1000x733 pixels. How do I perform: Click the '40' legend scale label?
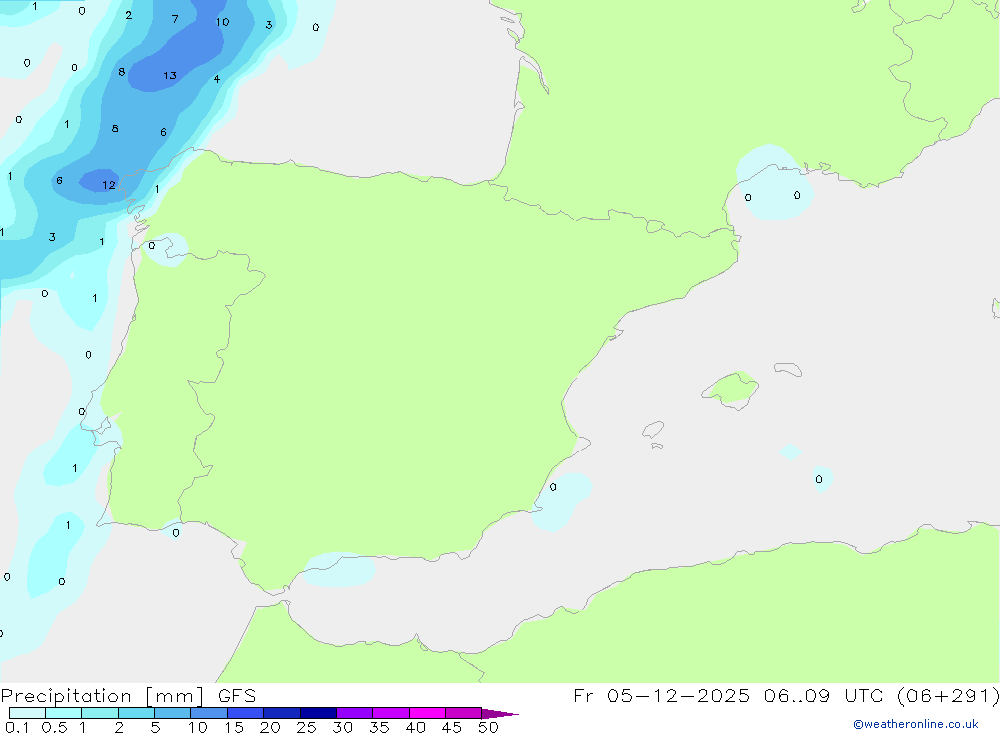[x=415, y=727]
